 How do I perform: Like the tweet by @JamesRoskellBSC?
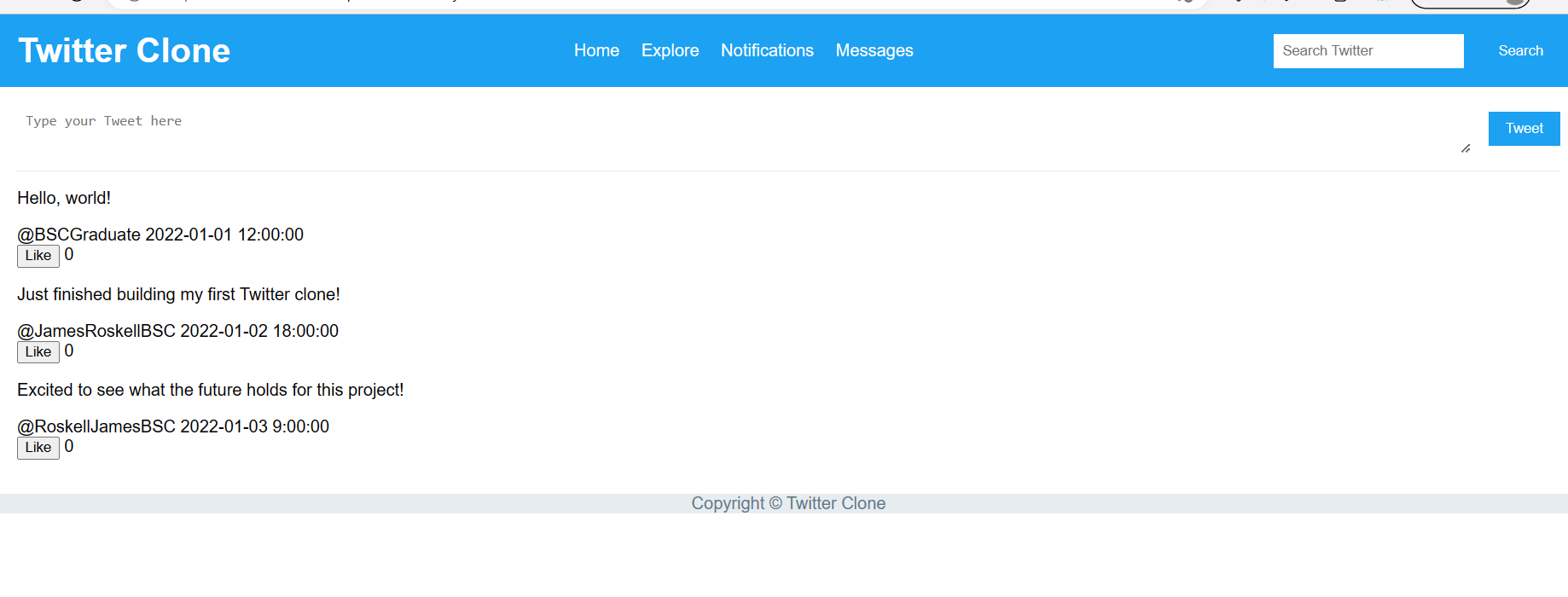38,352
